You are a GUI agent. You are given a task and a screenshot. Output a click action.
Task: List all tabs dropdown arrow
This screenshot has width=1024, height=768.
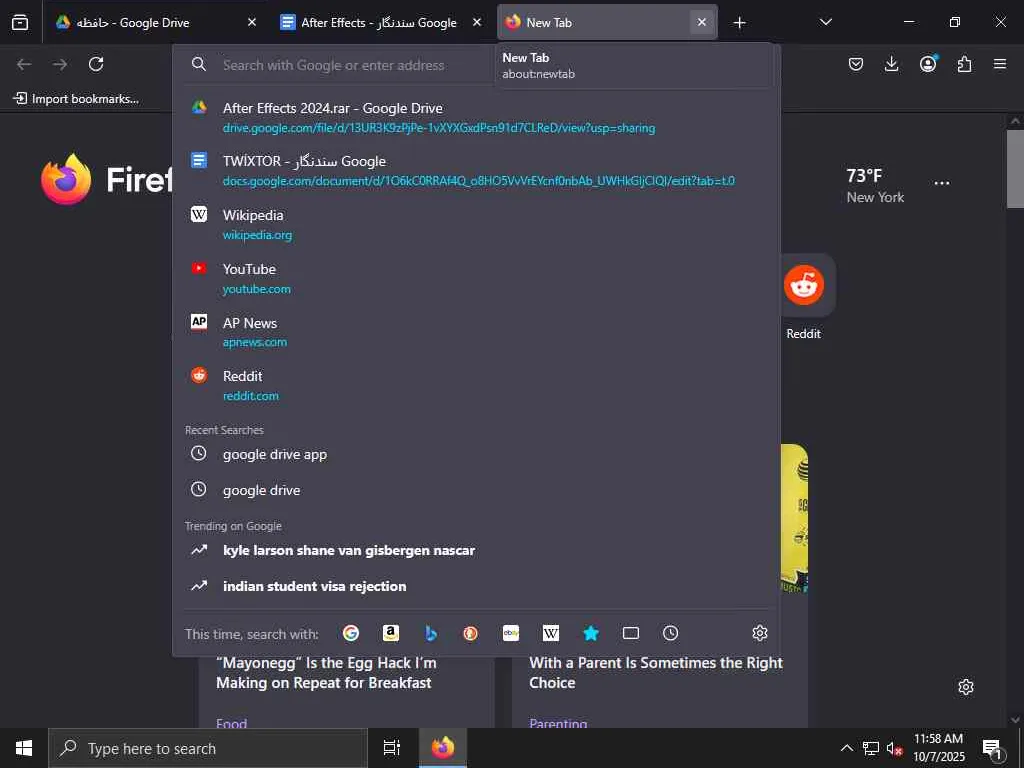click(x=825, y=22)
